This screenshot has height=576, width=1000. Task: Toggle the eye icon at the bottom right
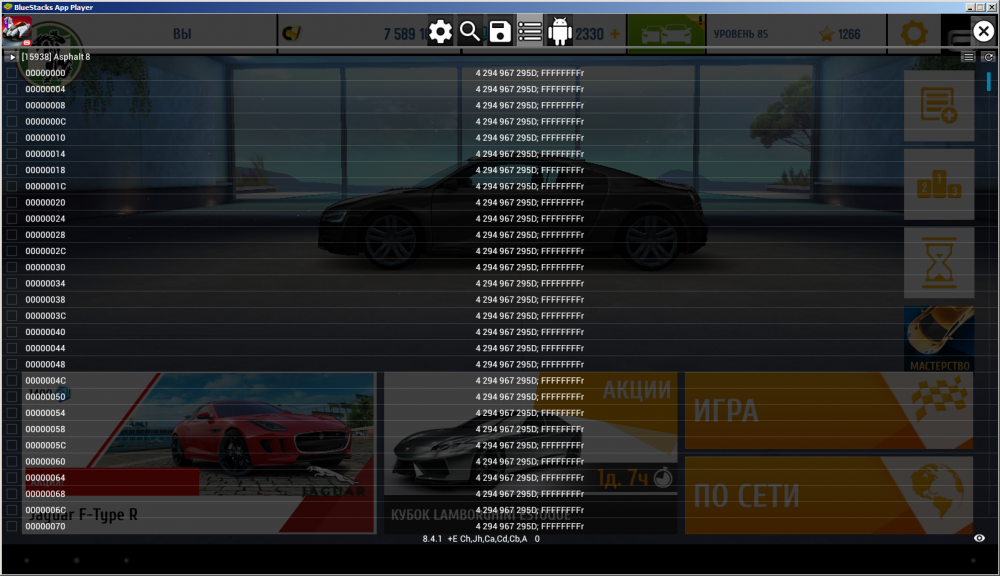coord(980,538)
